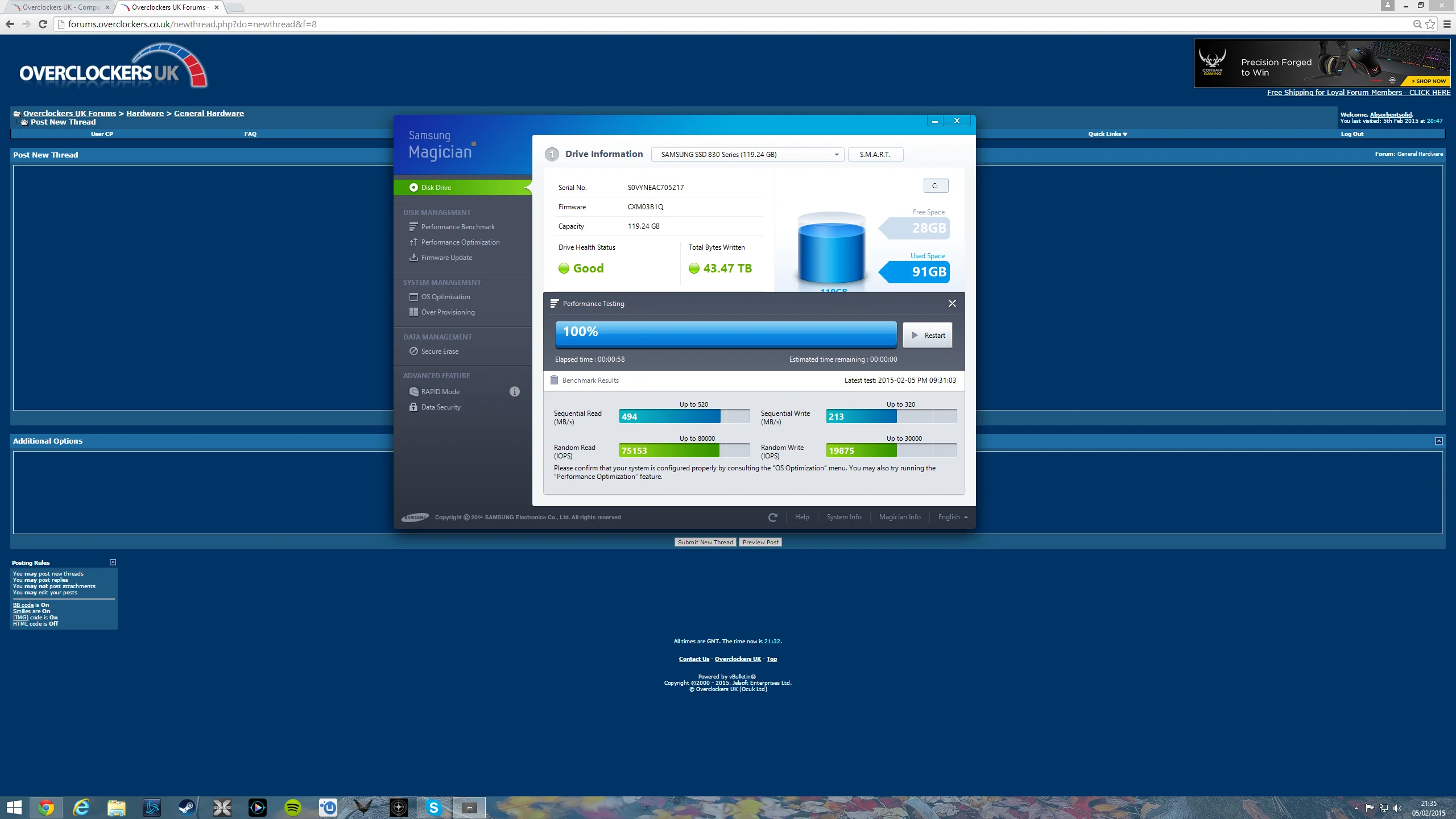Image resolution: width=1456 pixels, height=819 pixels.
Task: Click the refresh icon in Magician's footer
Action: pos(772,517)
